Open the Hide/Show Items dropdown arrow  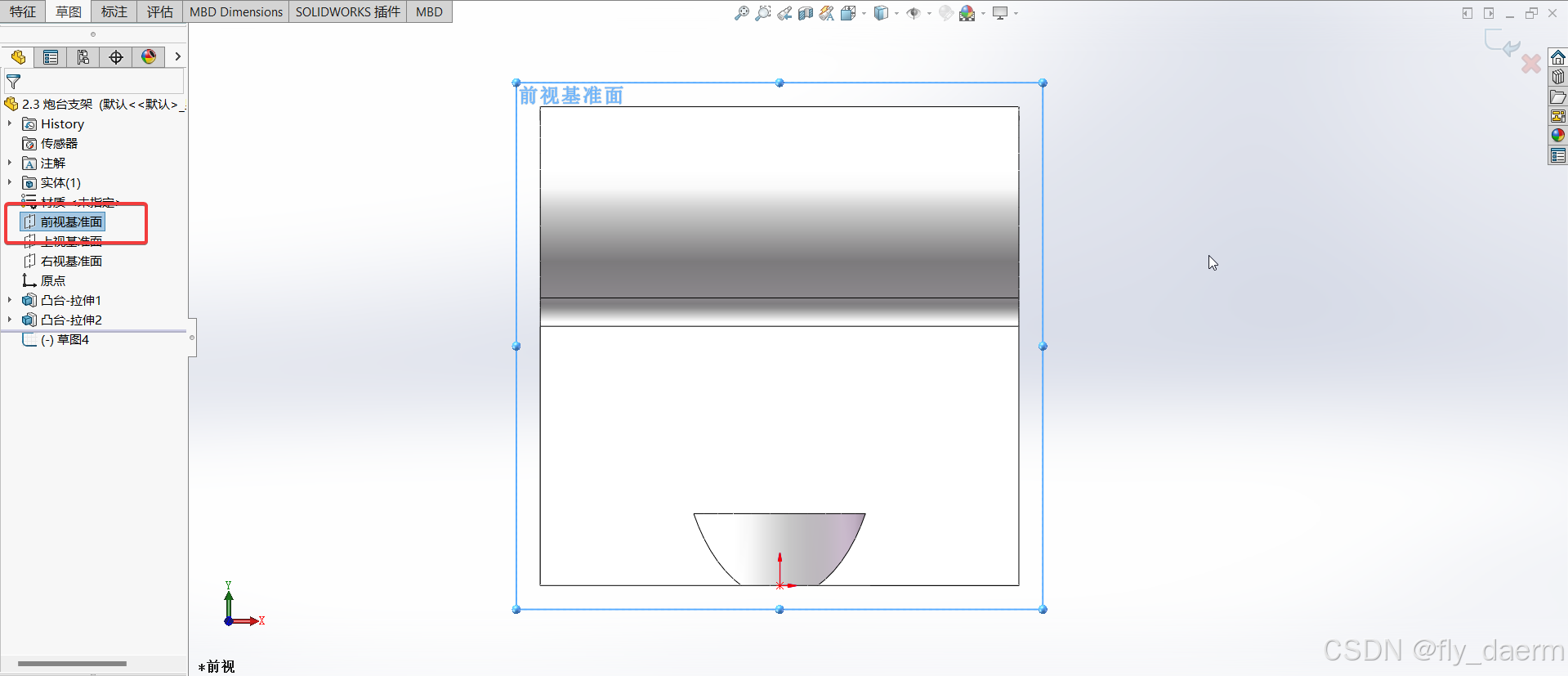(929, 13)
